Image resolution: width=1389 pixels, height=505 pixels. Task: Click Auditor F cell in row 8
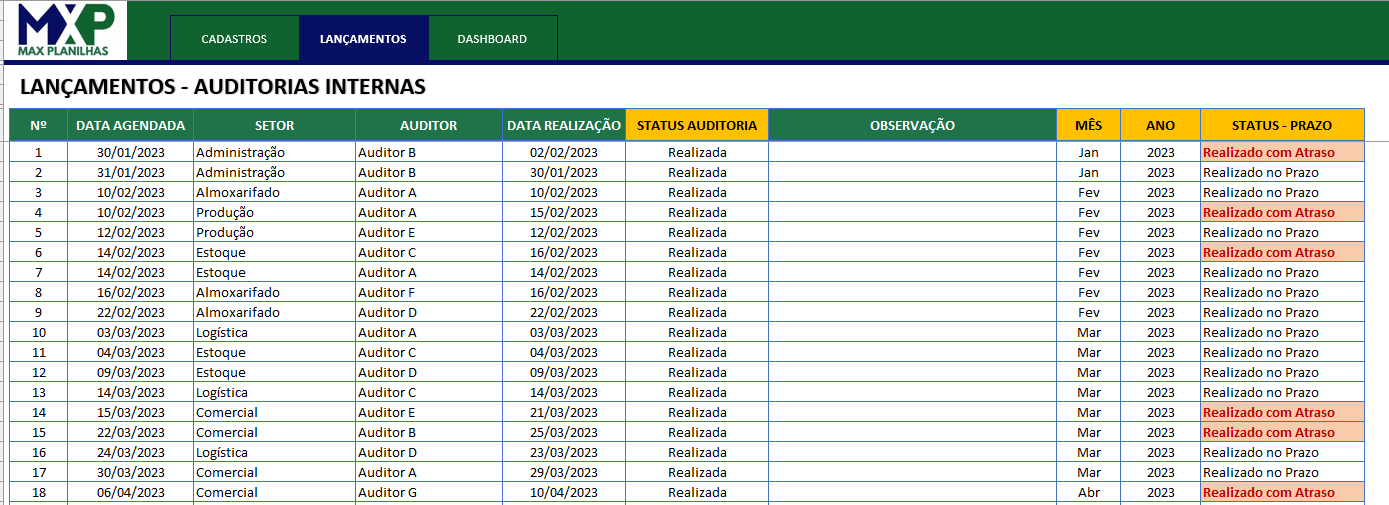click(x=429, y=292)
